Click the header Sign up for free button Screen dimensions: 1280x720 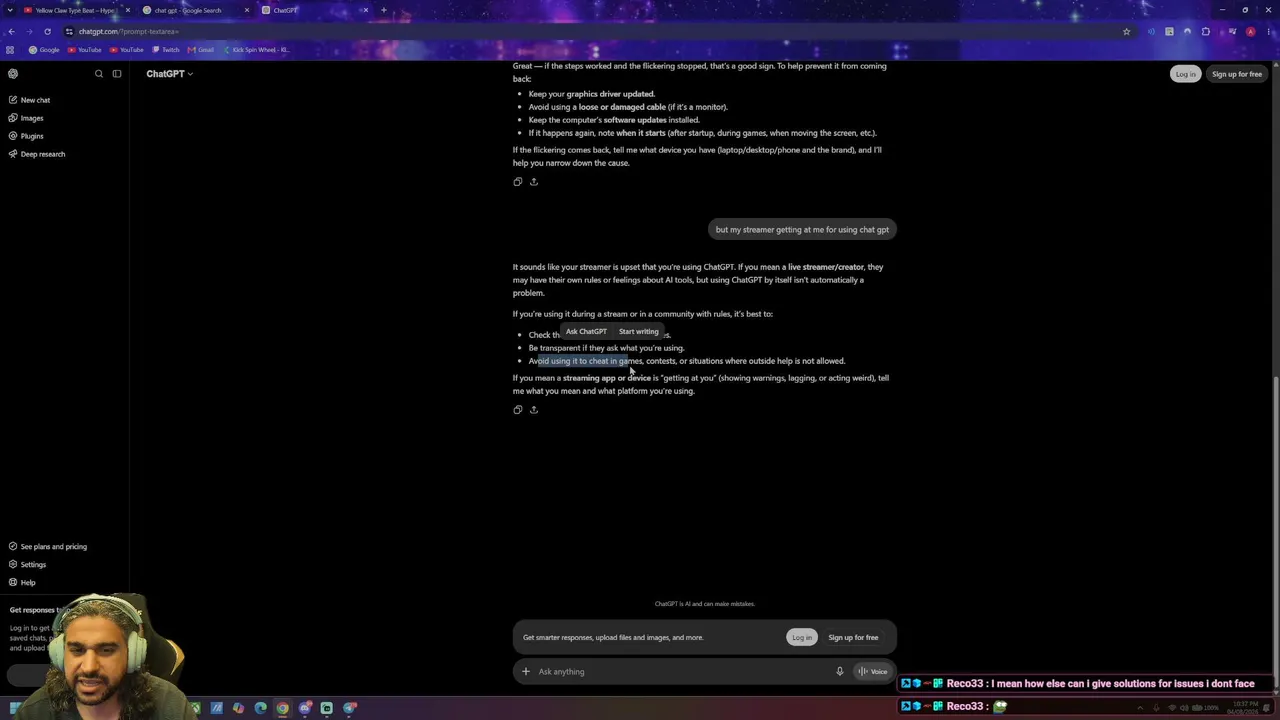point(1237,74)
